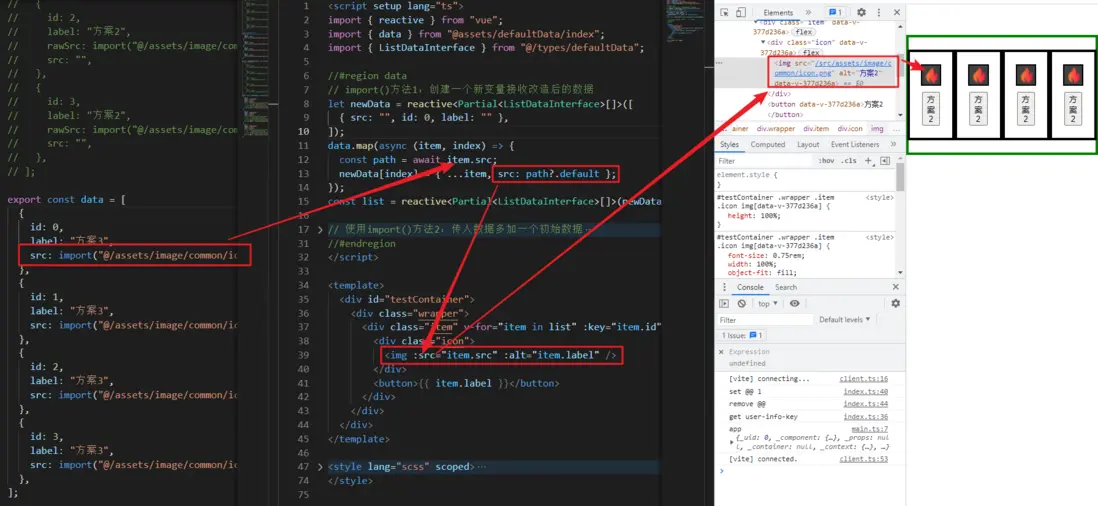
Task: Open the Event Listeners tab
Action: click(855, 144)
